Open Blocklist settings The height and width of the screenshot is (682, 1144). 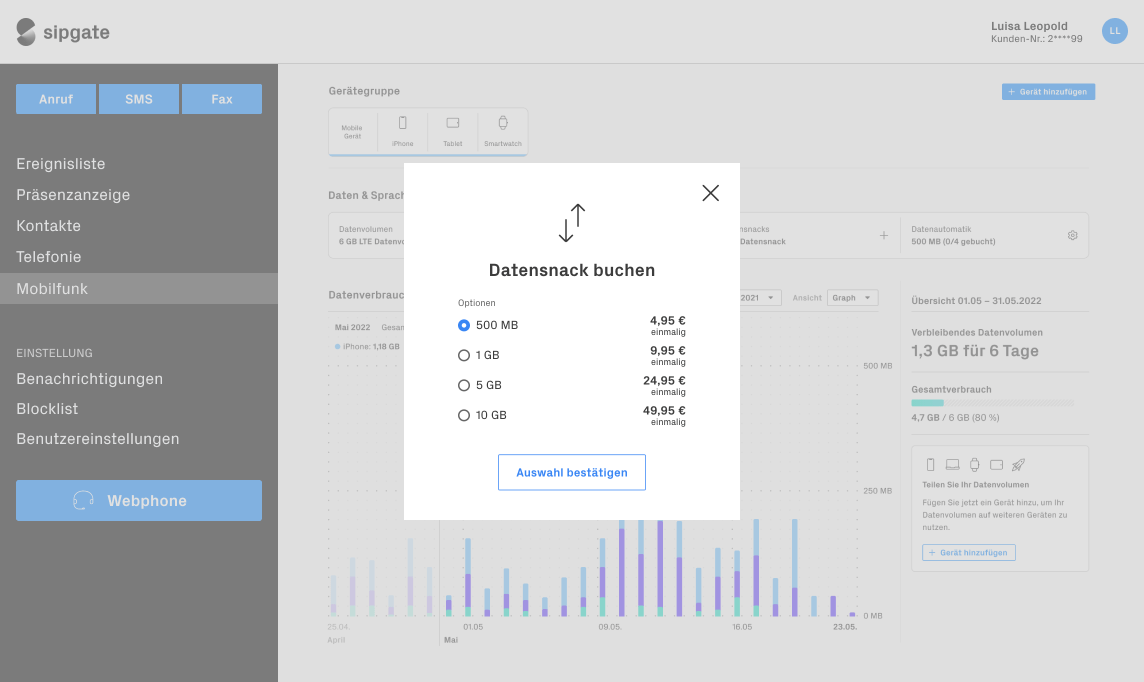pyautogui.click(x=47, y=409)
